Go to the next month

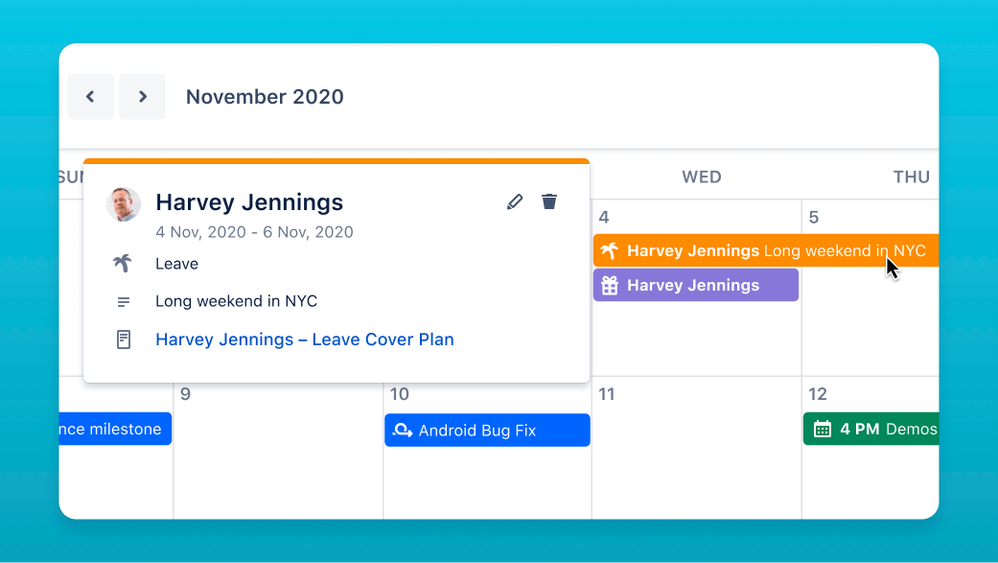tap(143, 97)
